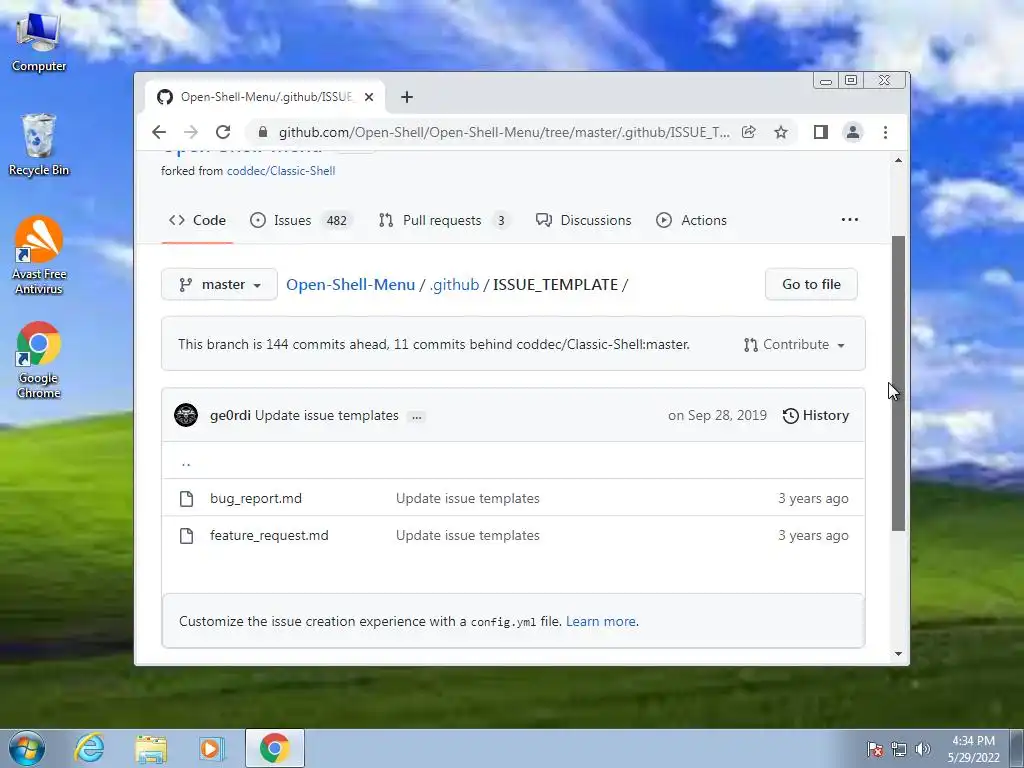Screen dimensions: 1024x768
Task: Open the Chrome profile avatar
Action: pyautogui.click(x=853, y=133)
